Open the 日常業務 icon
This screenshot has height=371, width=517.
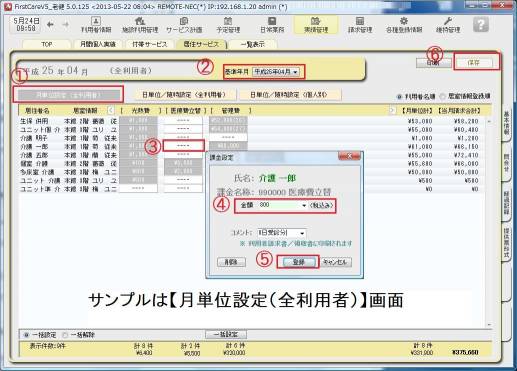(x=272, y=21)
